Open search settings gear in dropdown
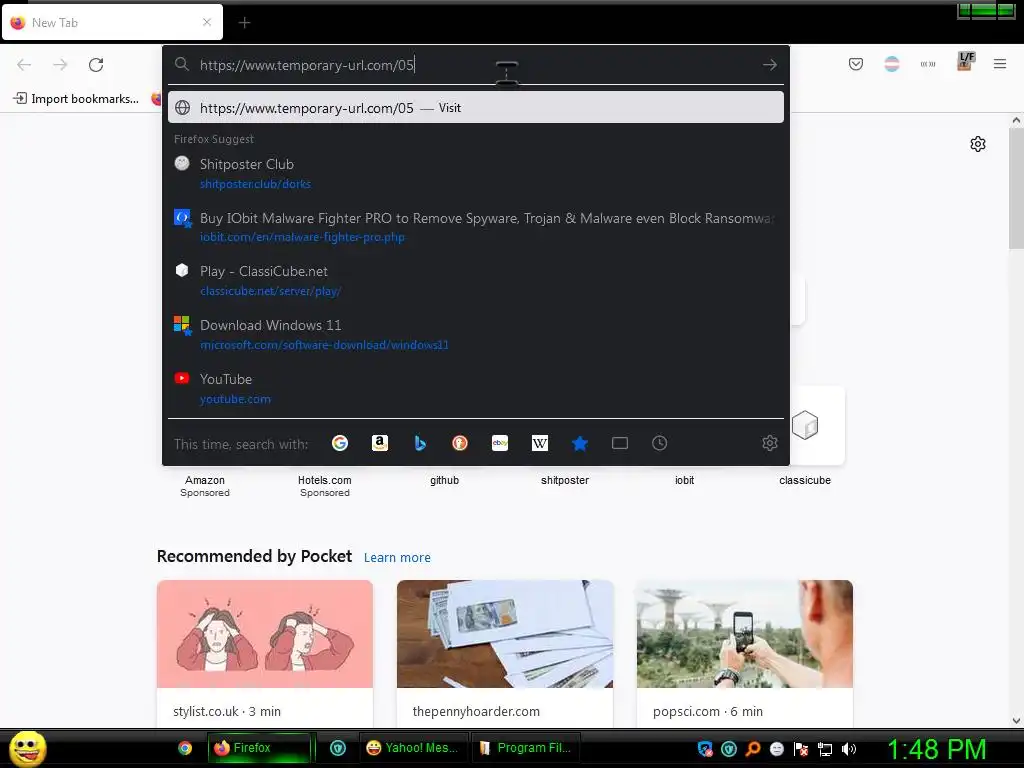 coord(770,443)
